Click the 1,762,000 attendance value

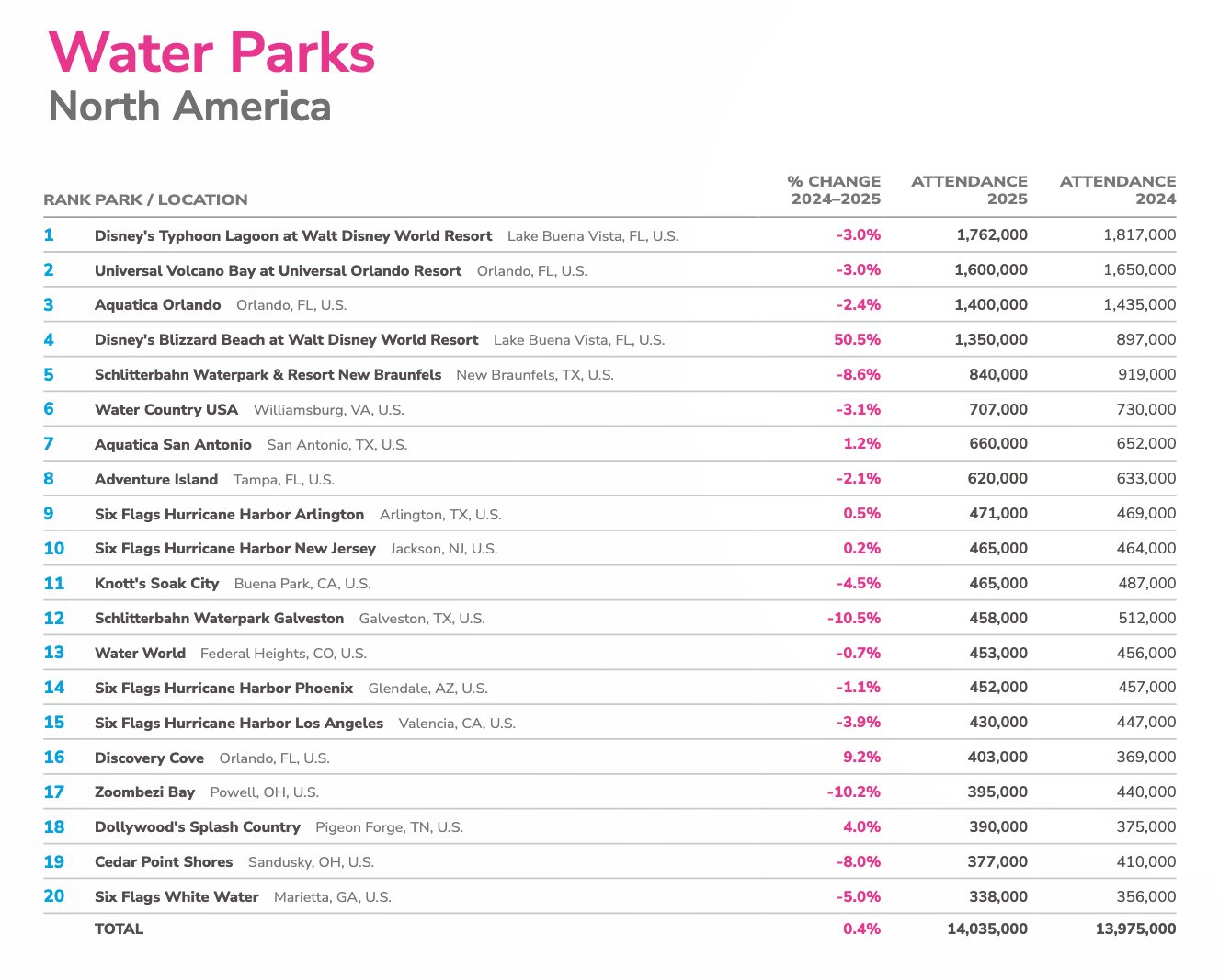[x=992, y=235]
